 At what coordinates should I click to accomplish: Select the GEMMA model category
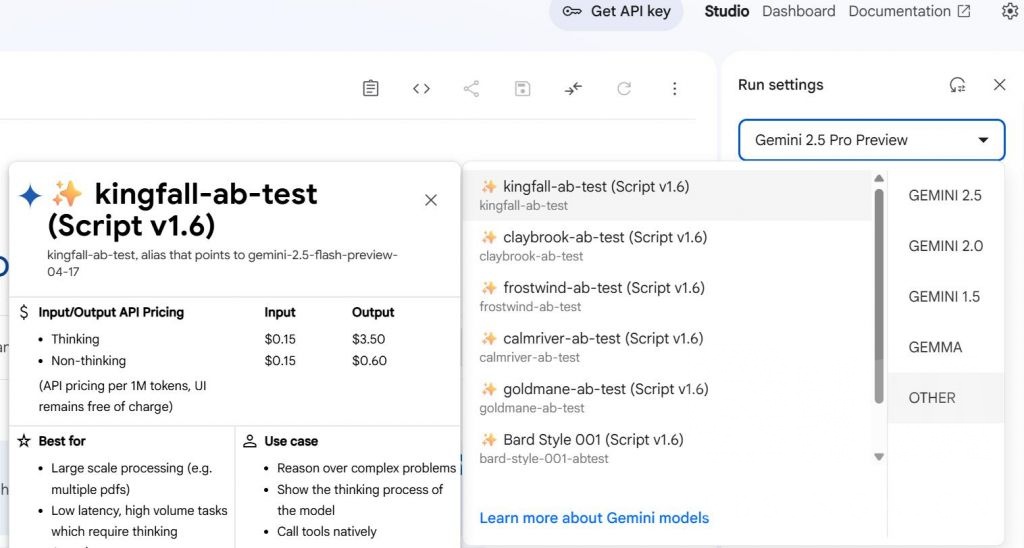935,347
